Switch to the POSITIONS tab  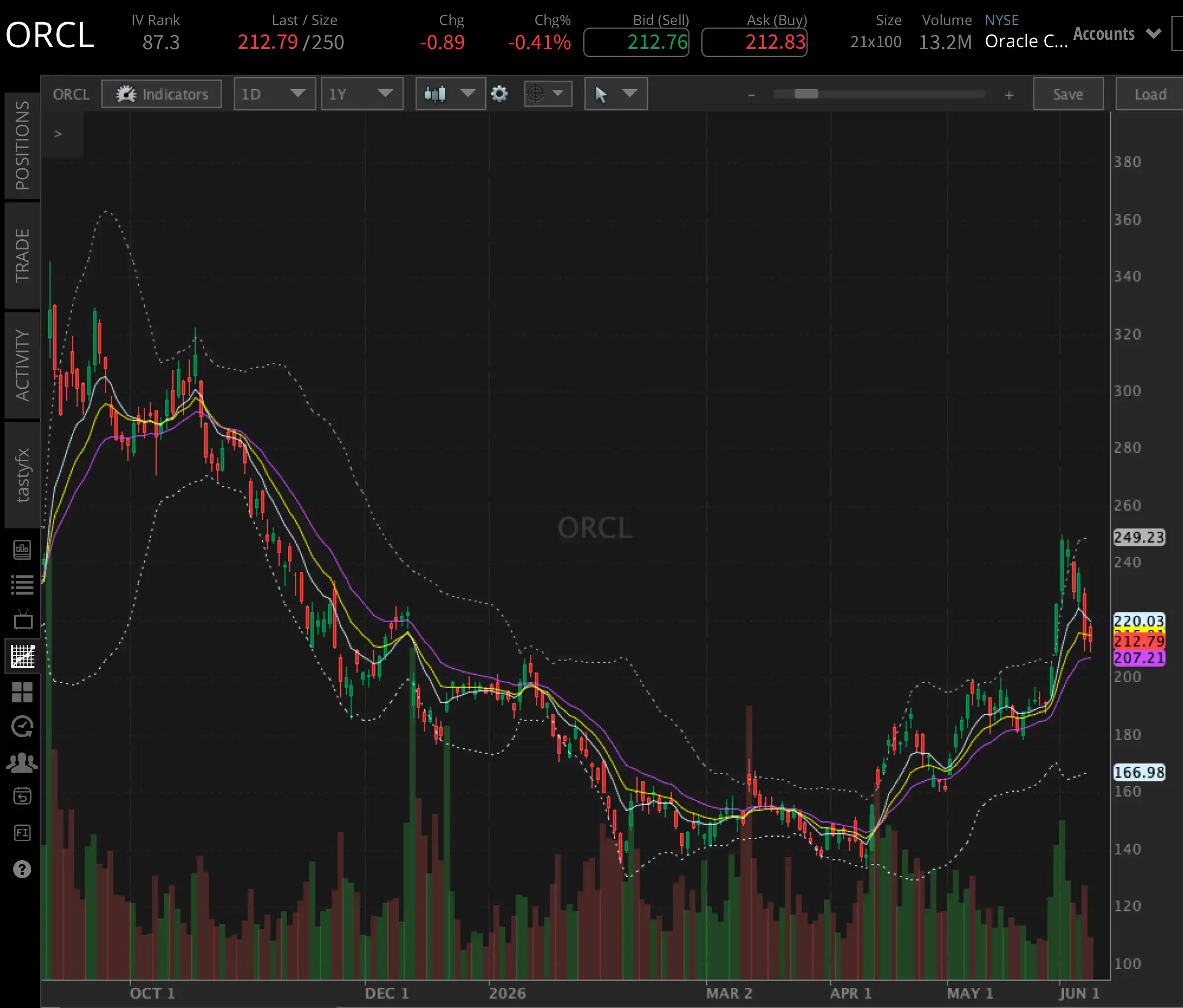(22, 146)
